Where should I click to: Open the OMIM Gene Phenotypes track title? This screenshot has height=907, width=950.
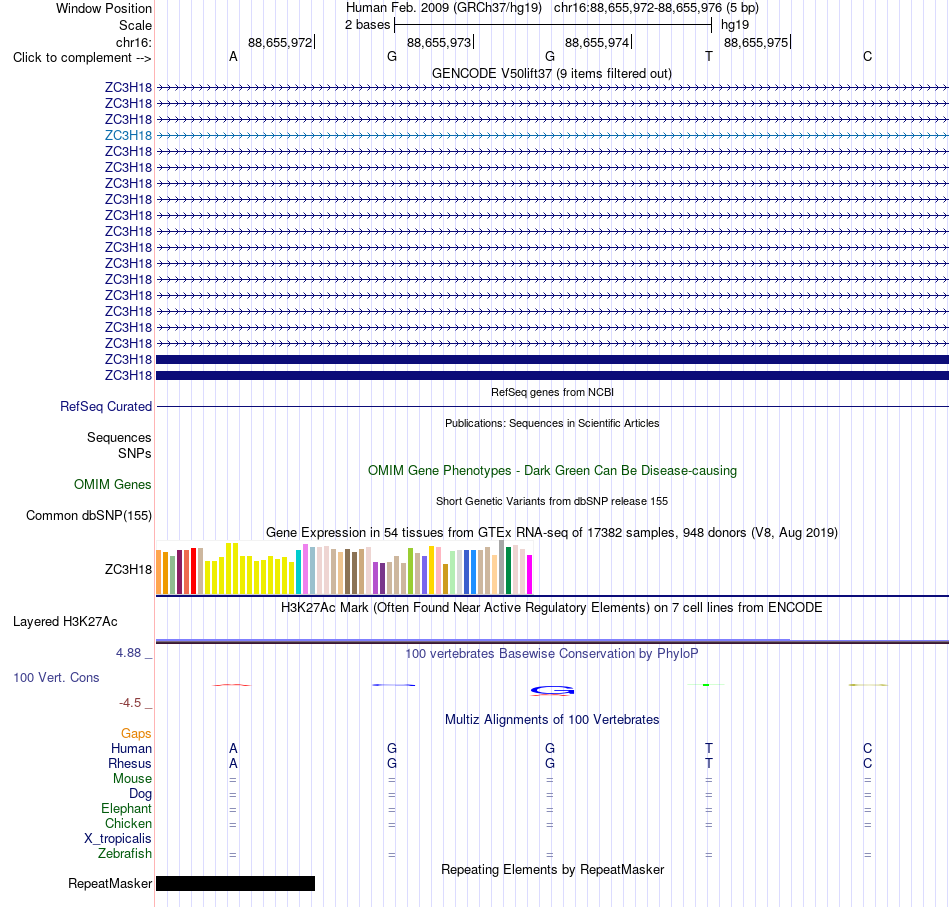tap(552, 471)
